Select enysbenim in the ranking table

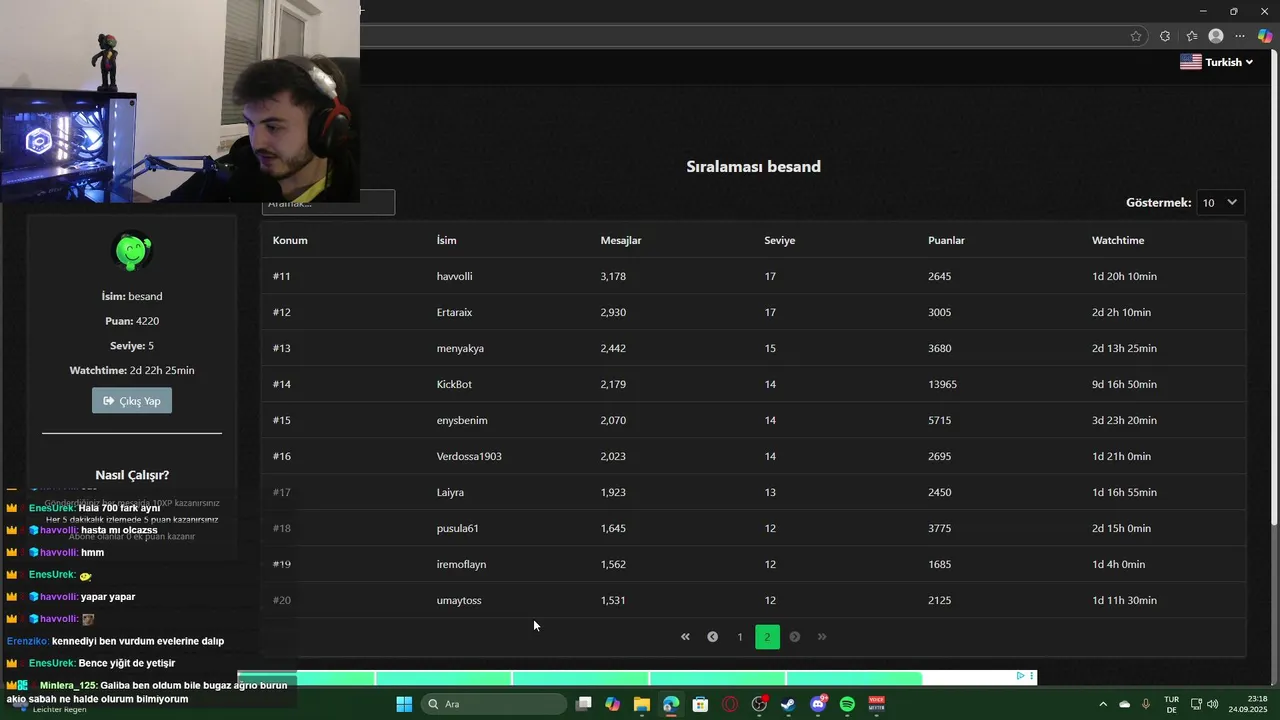coord(462,420)
